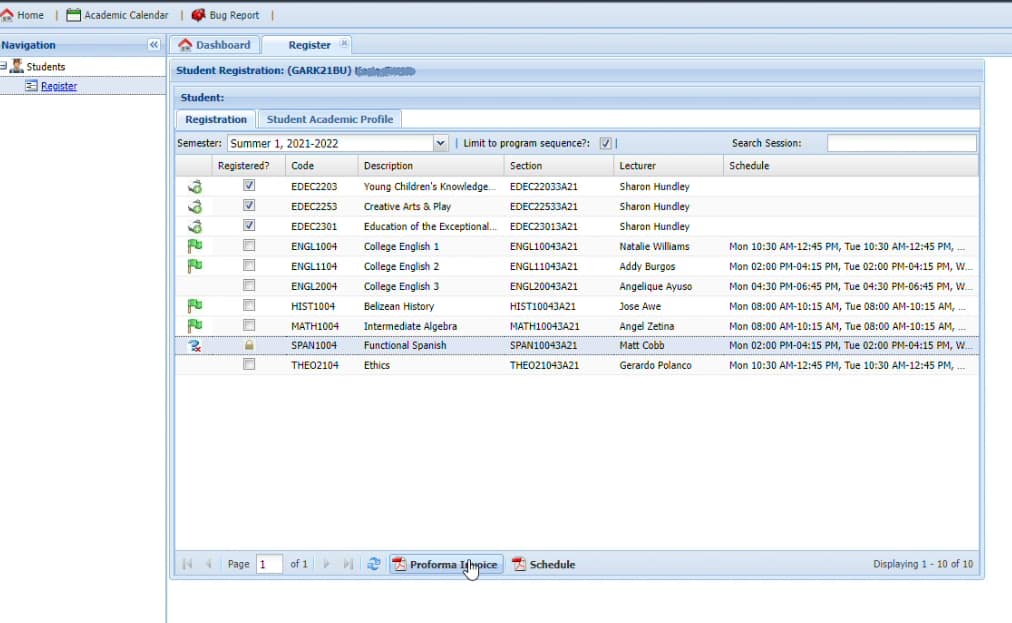Switch to the Student Academic Profile tab
The width and height of the screenshot is (1012, 623).
coord(330,119)
